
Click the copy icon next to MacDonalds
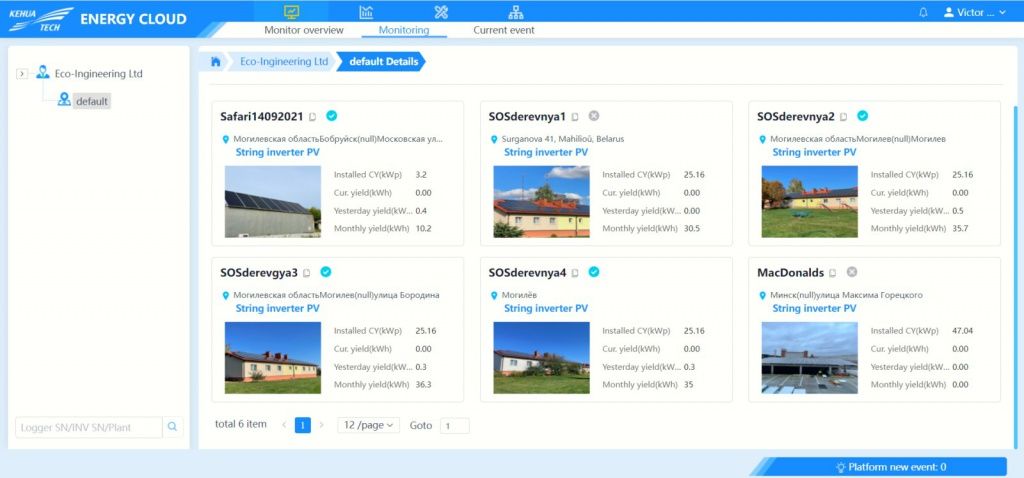click(x=833, y=273)
